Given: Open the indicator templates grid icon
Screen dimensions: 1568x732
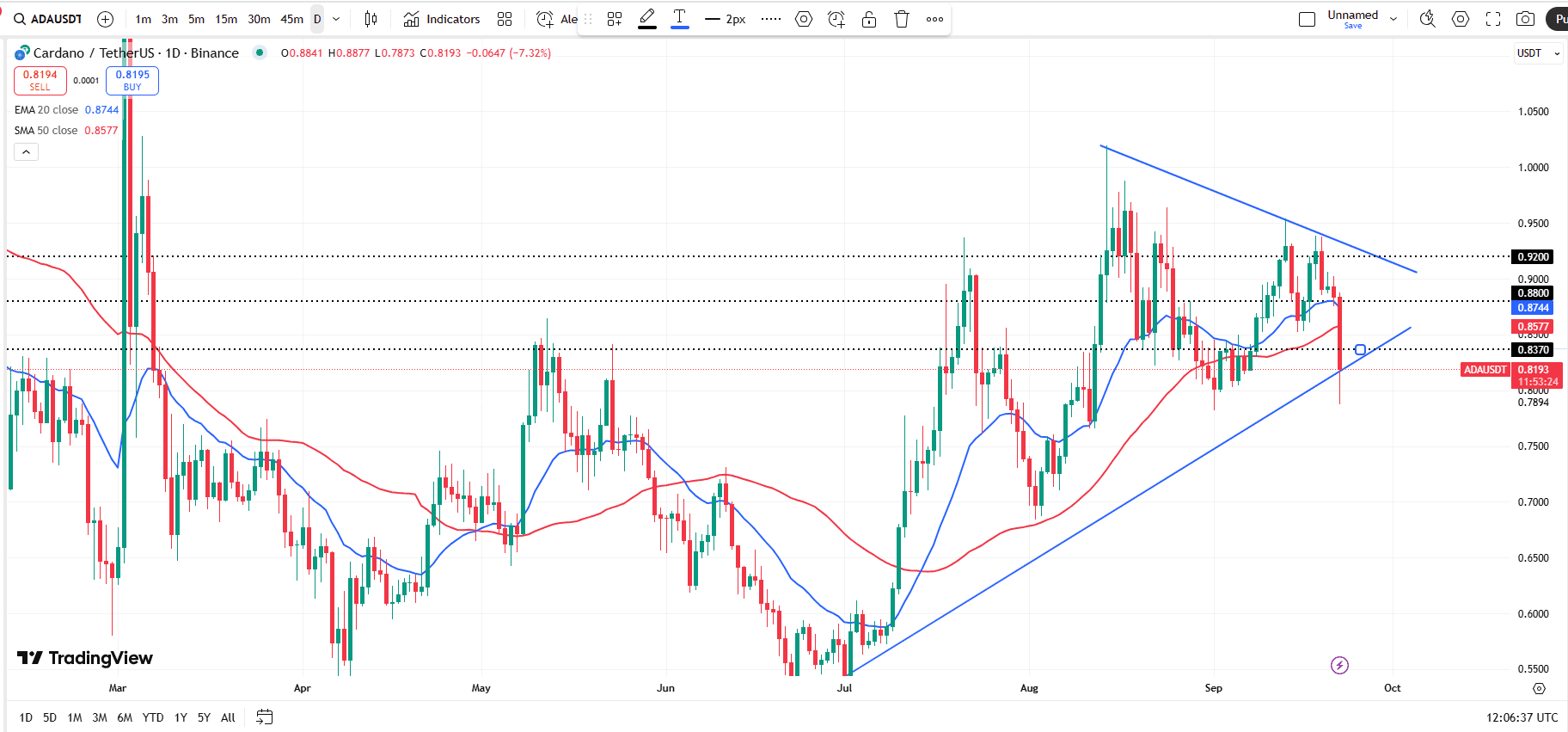Looking at the screenshot, I should pyautogui.click(x=505, y=19).
